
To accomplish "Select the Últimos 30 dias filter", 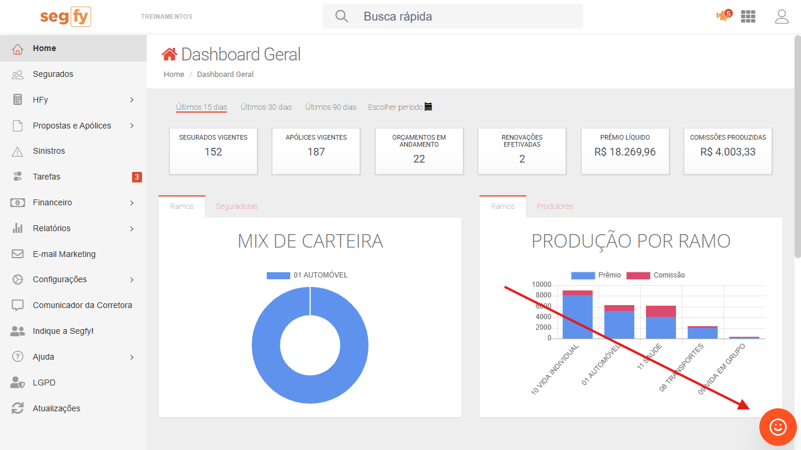I will [266, 107].
